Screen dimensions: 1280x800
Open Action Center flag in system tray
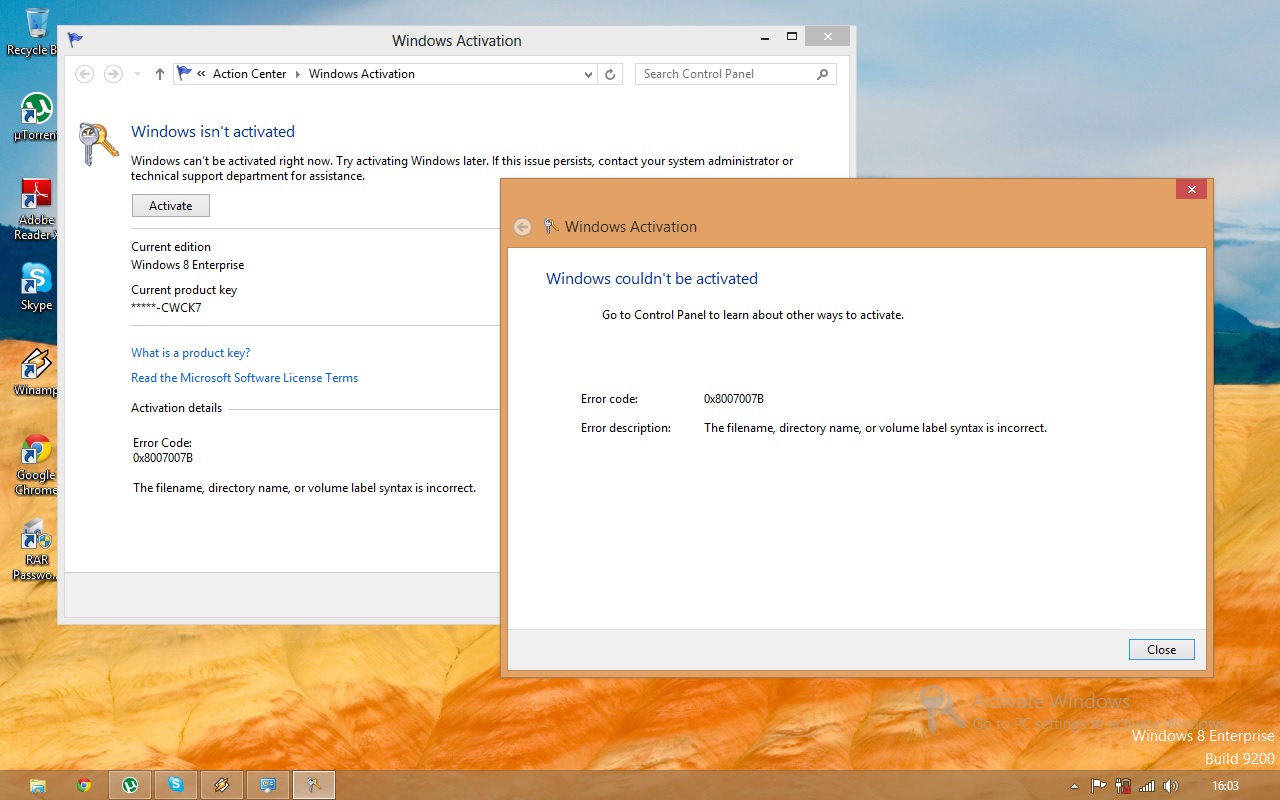1097,786
